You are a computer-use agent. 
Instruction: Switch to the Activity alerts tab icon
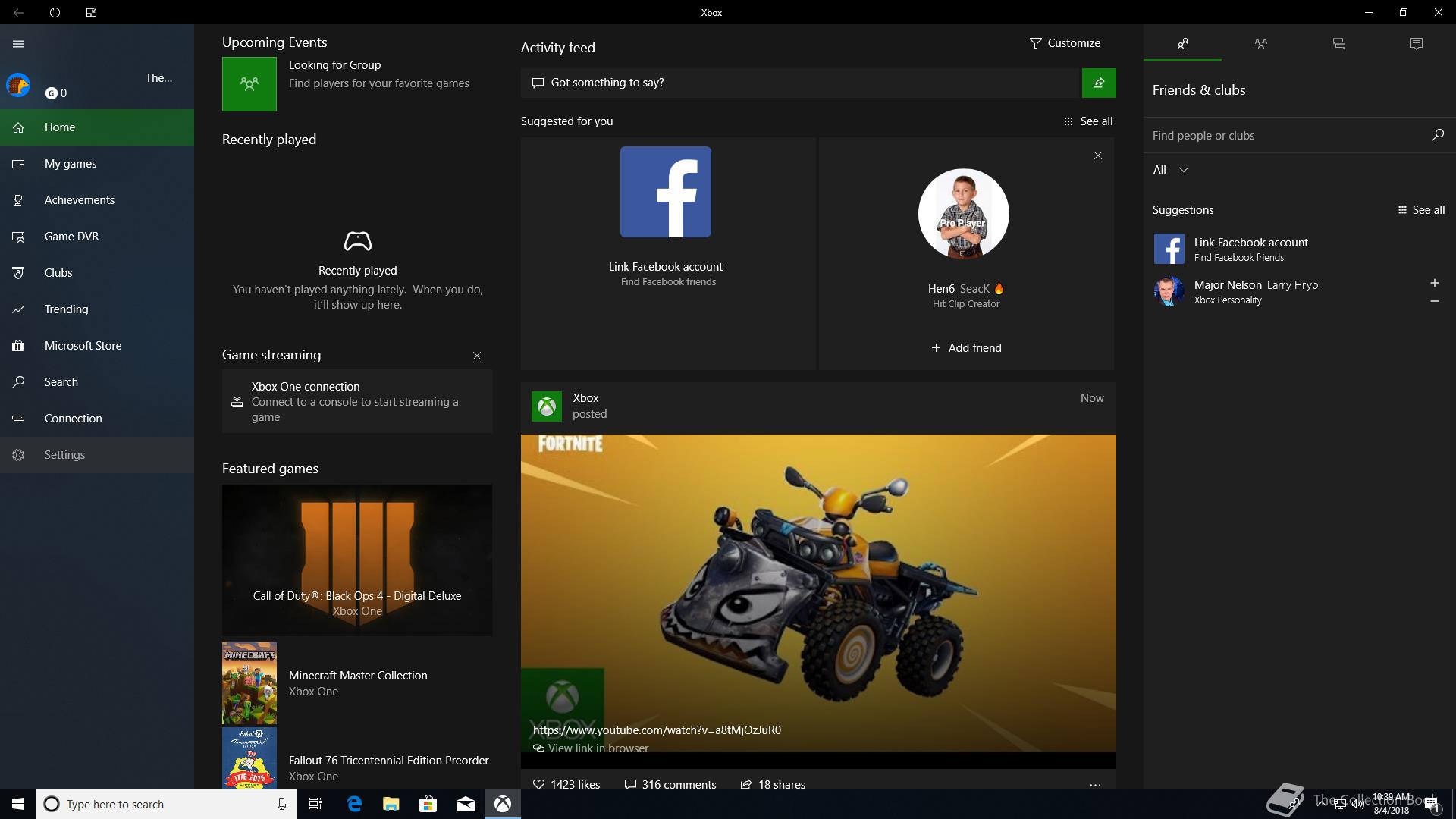click(1417, 44)
